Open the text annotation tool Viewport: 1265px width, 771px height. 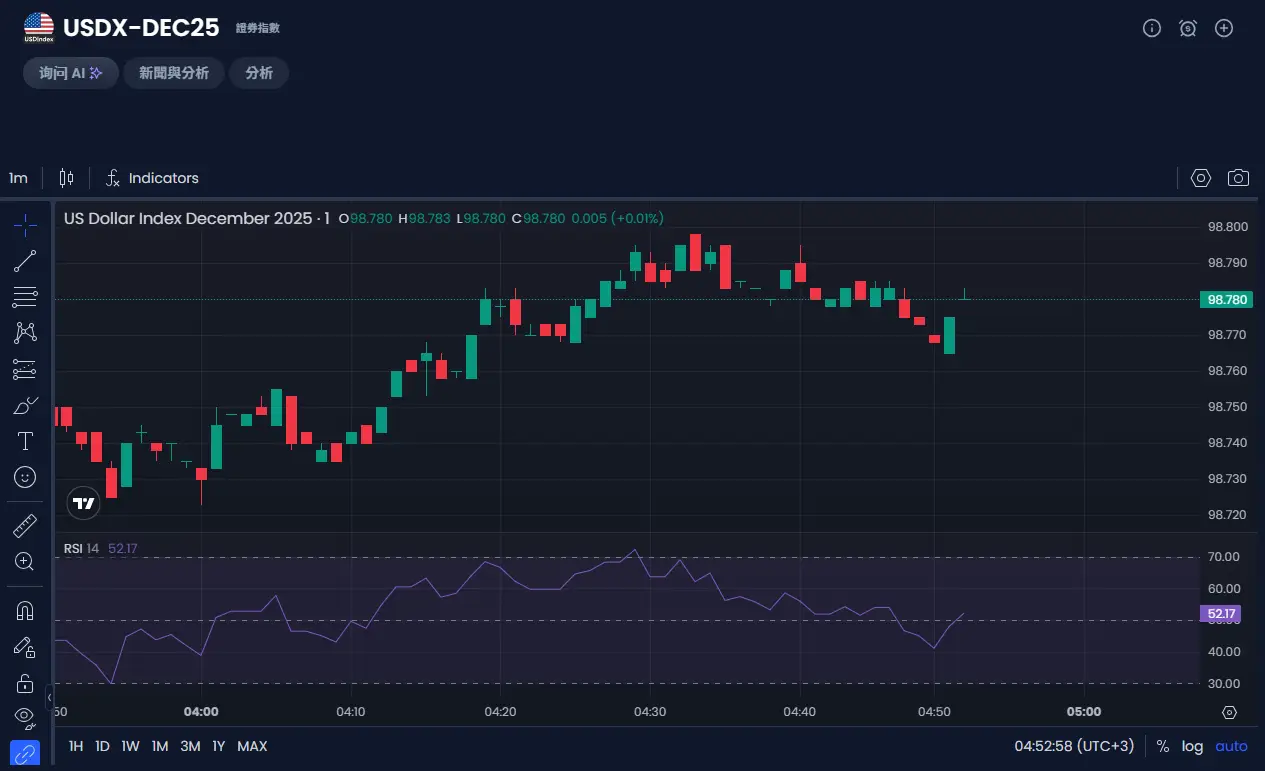point(25,441)
